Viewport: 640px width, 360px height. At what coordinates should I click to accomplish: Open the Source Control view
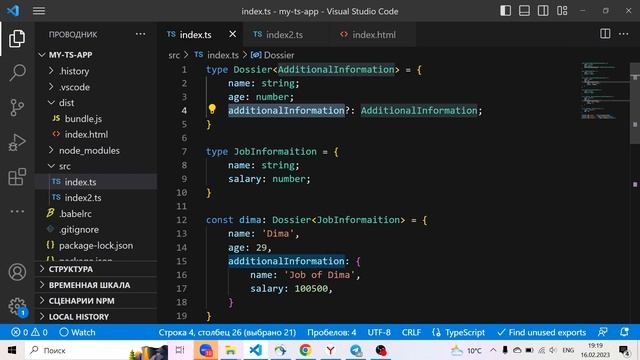pos(17,108)
